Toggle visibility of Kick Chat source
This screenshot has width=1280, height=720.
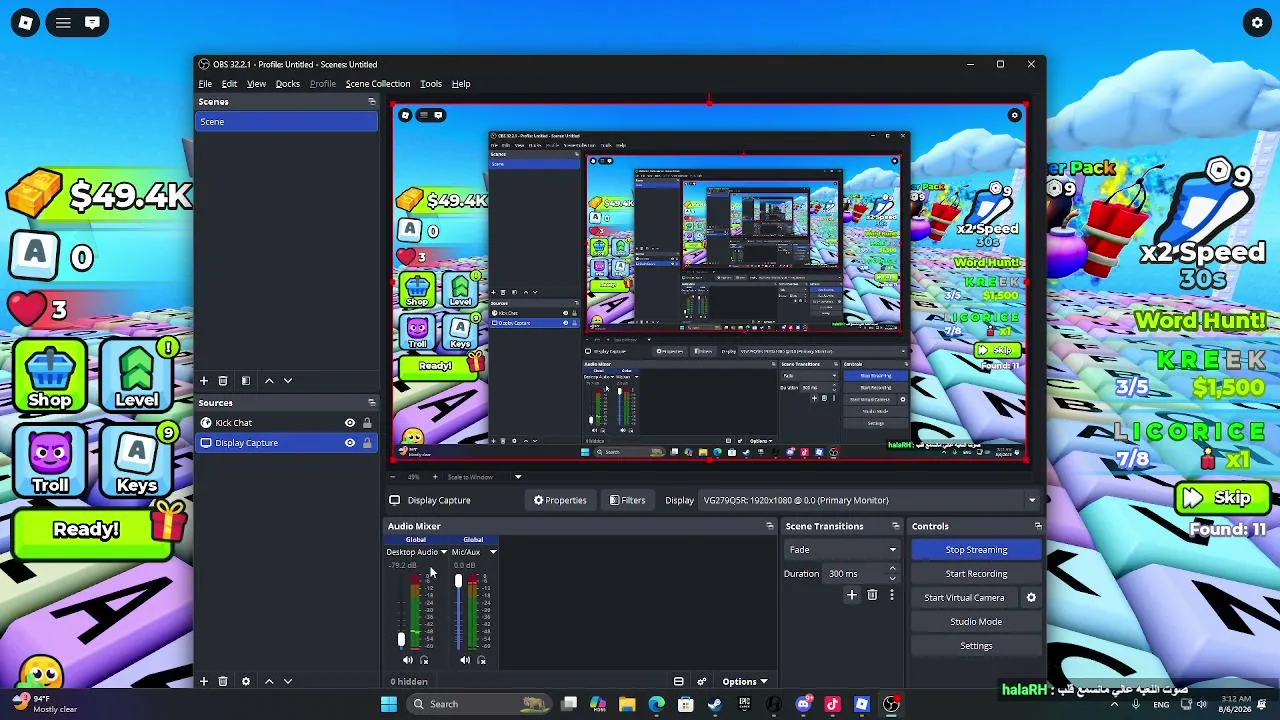tap(350, 423)
